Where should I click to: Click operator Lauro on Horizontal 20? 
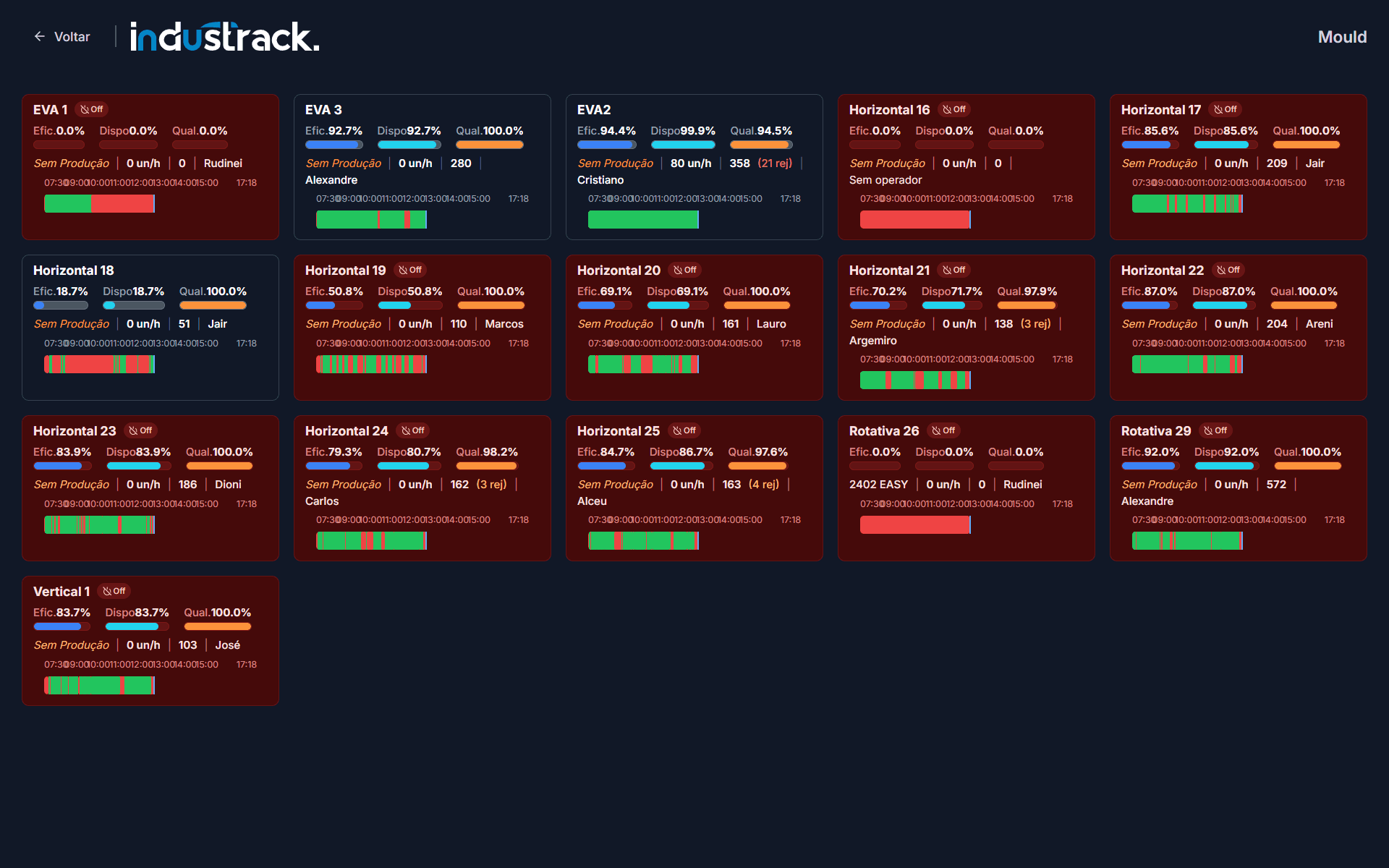click(x=771, y=324)
